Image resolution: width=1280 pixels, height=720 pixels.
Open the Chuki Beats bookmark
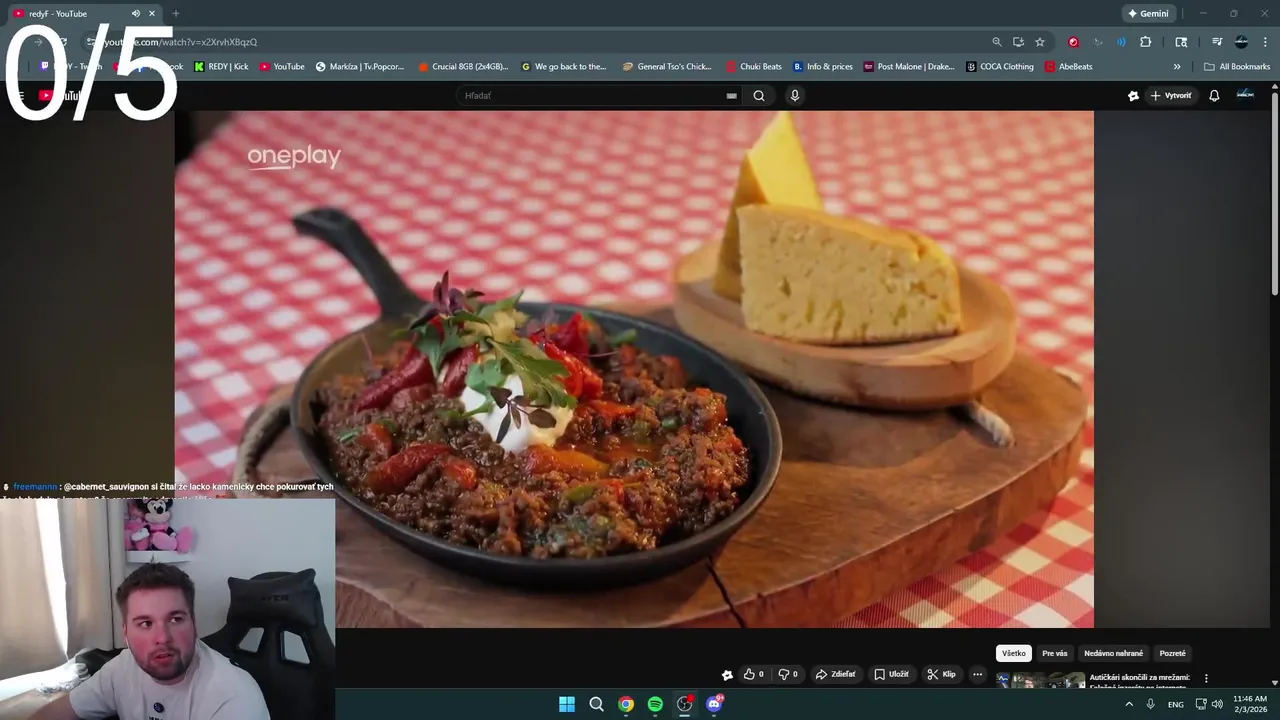pos(754,67)
